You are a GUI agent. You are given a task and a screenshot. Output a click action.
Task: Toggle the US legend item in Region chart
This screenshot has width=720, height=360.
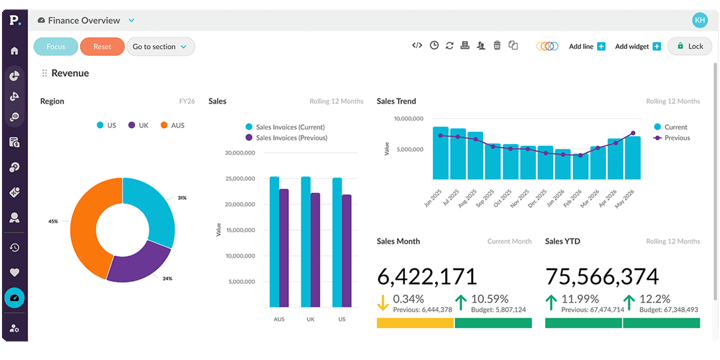point(106,125)
